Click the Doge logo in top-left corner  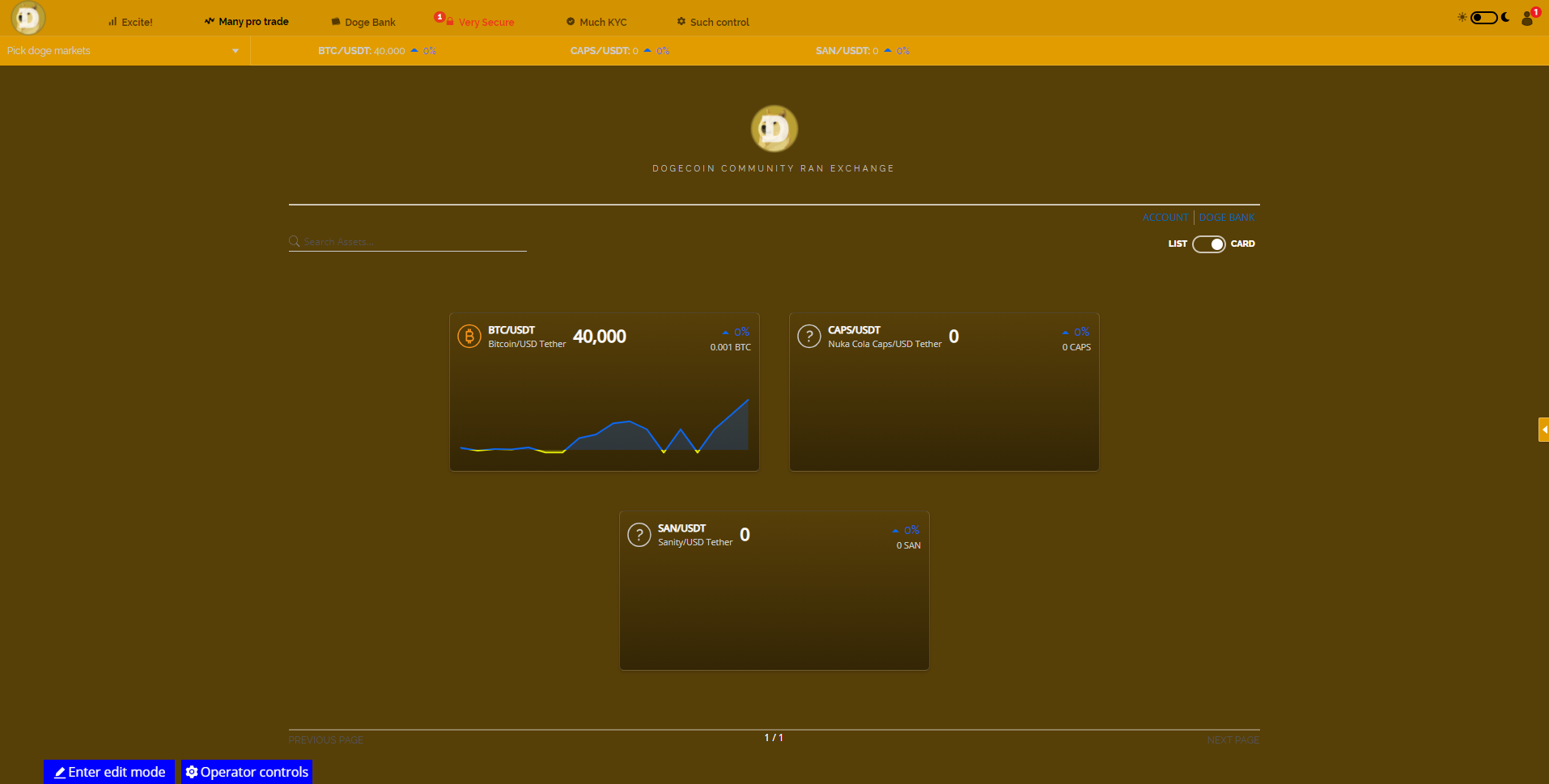click(28, 18)
